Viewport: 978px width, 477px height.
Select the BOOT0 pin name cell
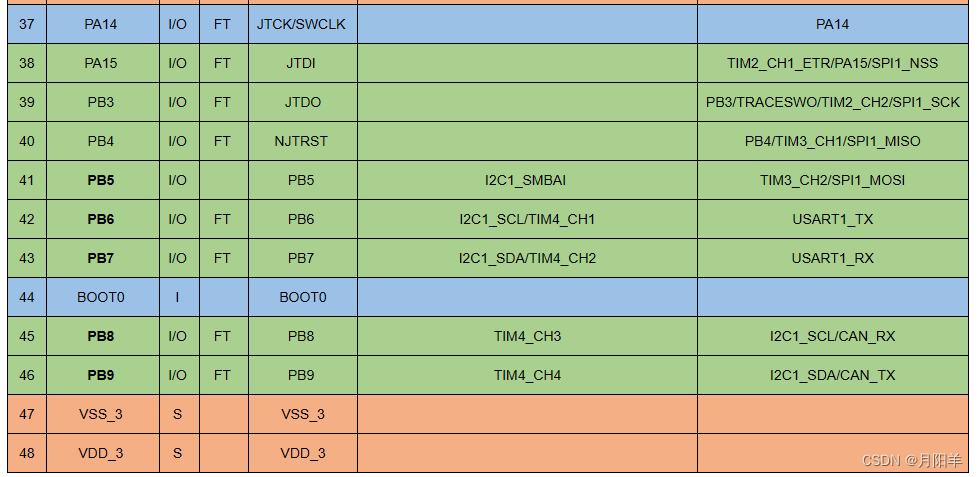pyautogui.click(x=101, y=297)
